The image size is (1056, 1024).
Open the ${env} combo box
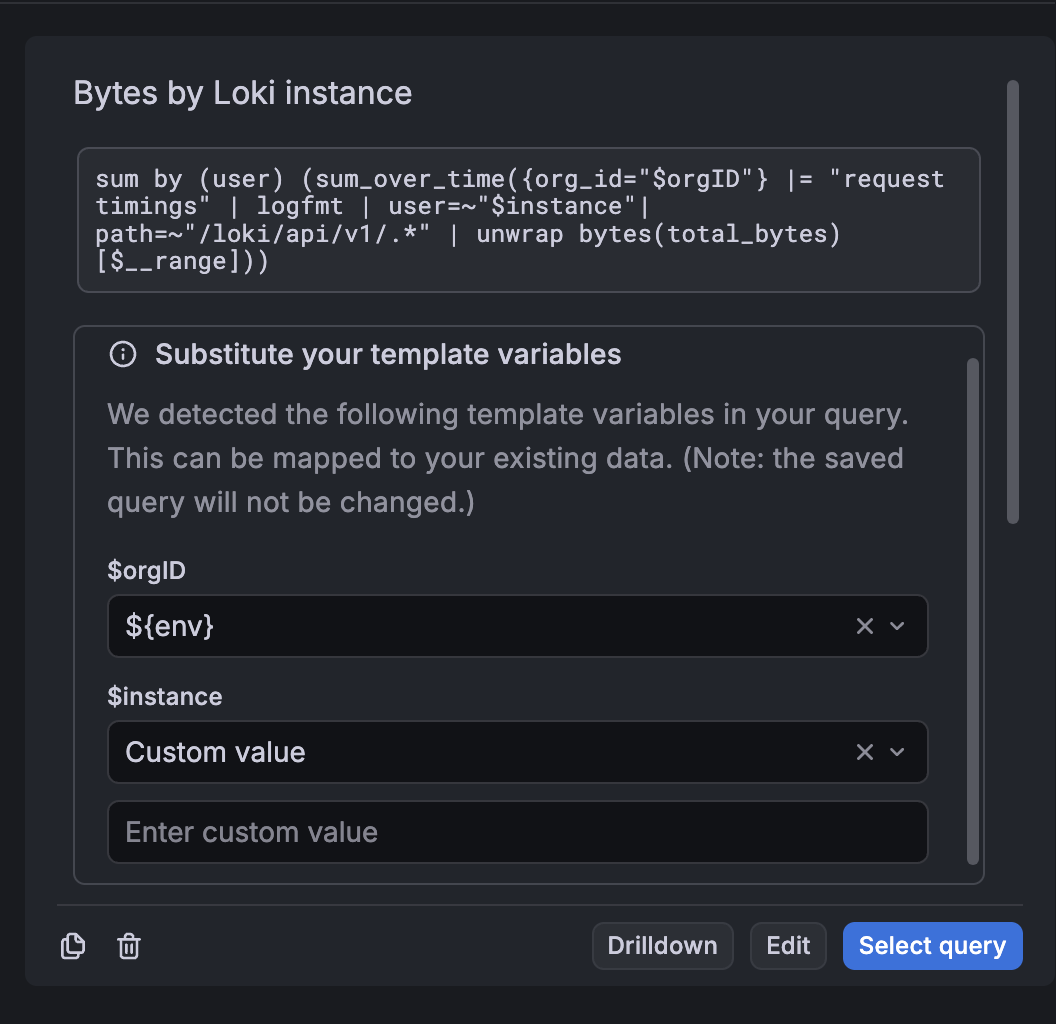pyautogui.click(x=480, y=626)
